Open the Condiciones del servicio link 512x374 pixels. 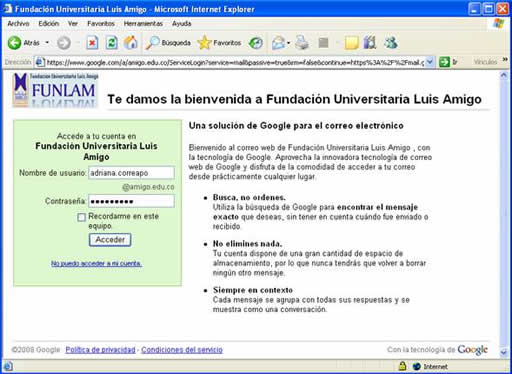(x=182, y=350)
